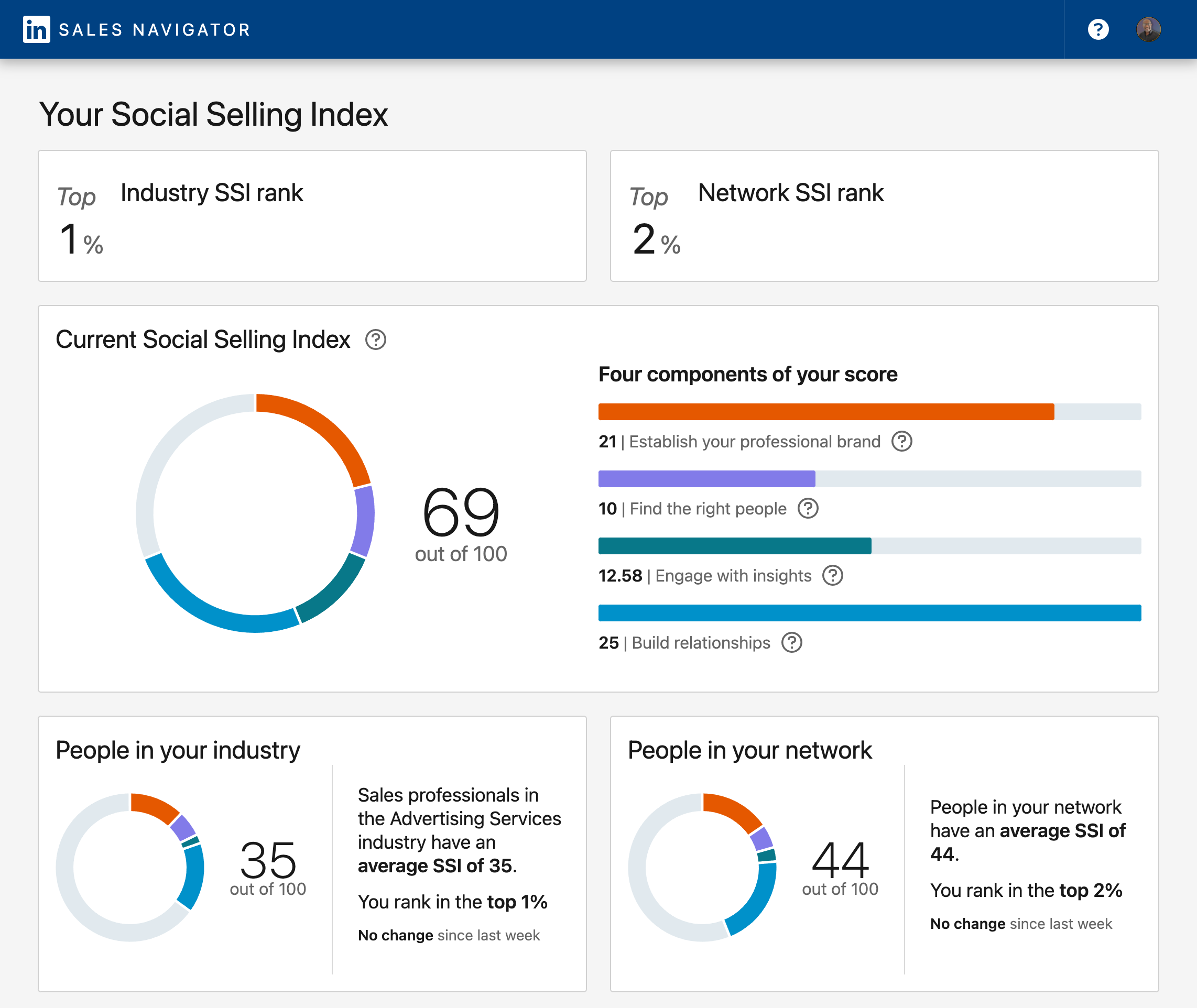Click 'Find the right people' label
1197x1008 pixels.
708,509
